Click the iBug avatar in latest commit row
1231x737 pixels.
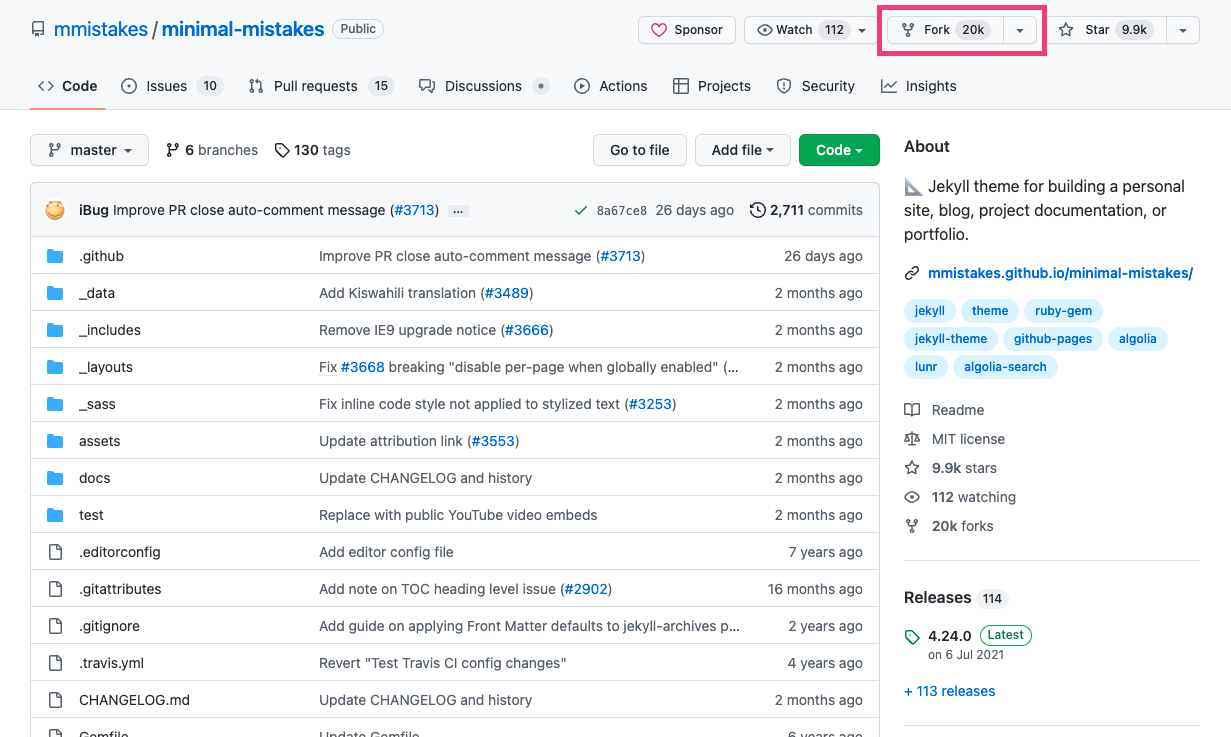pyautogui.click(x=55, y=210)
